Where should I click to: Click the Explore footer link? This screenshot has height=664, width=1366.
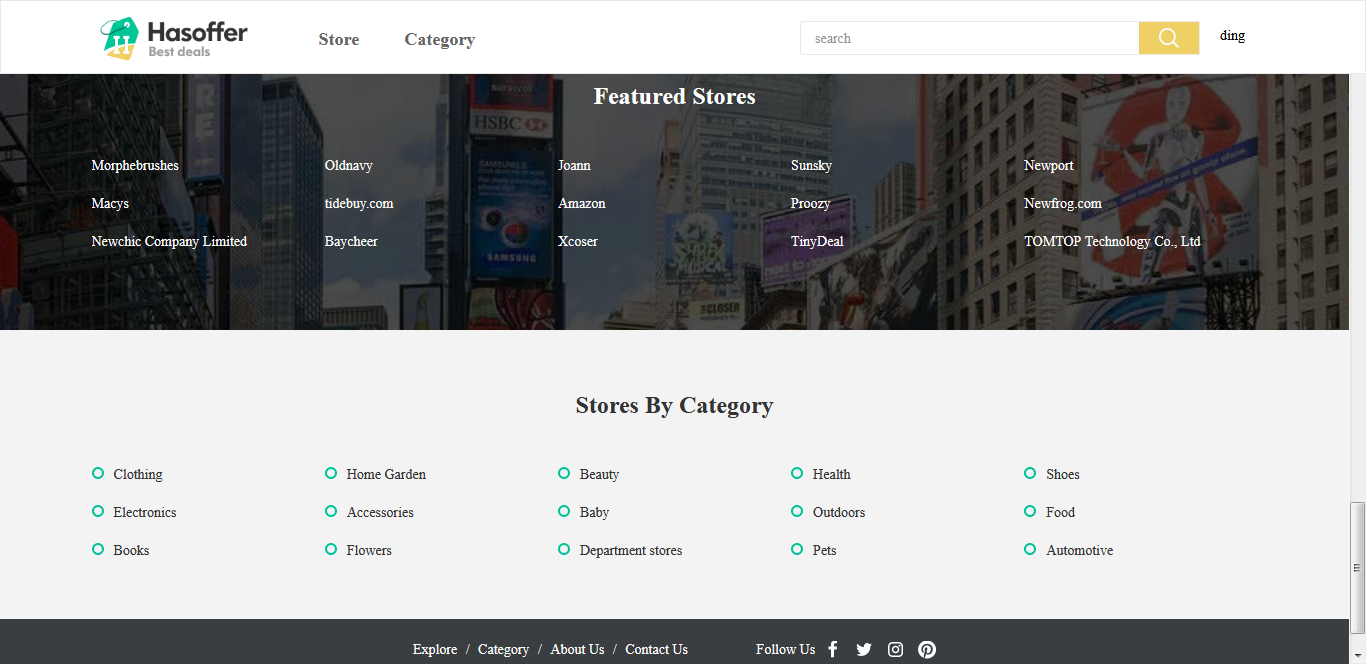tap(435, 649)
